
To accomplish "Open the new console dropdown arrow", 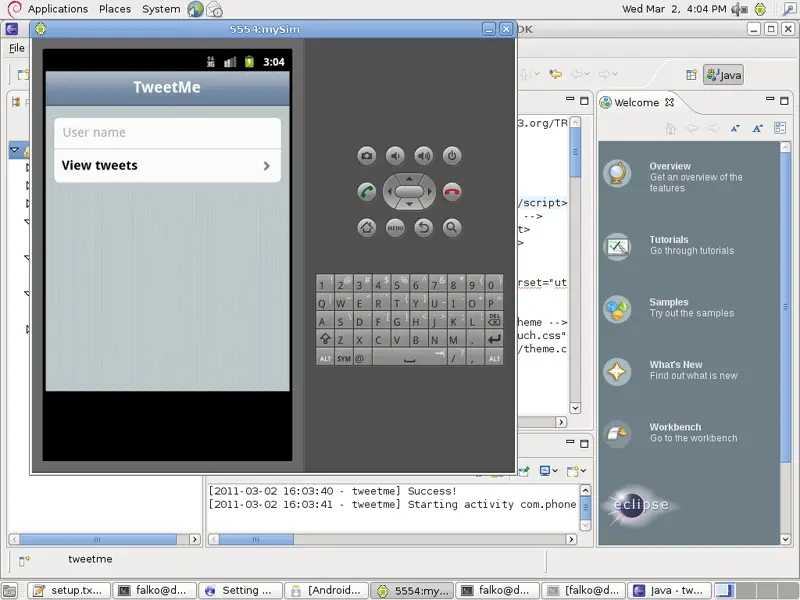I will [583, 471].
